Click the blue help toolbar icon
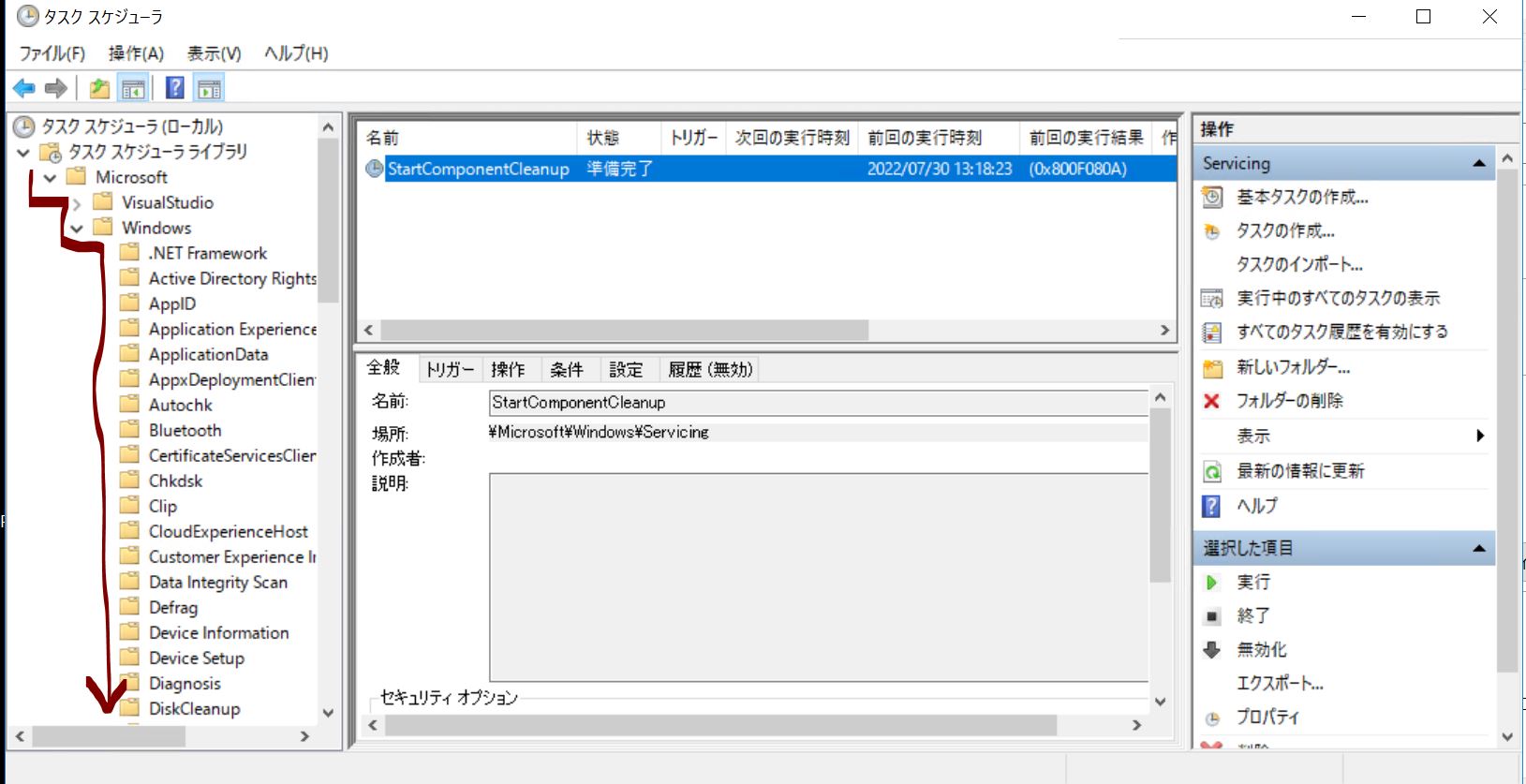 [174, 88]
